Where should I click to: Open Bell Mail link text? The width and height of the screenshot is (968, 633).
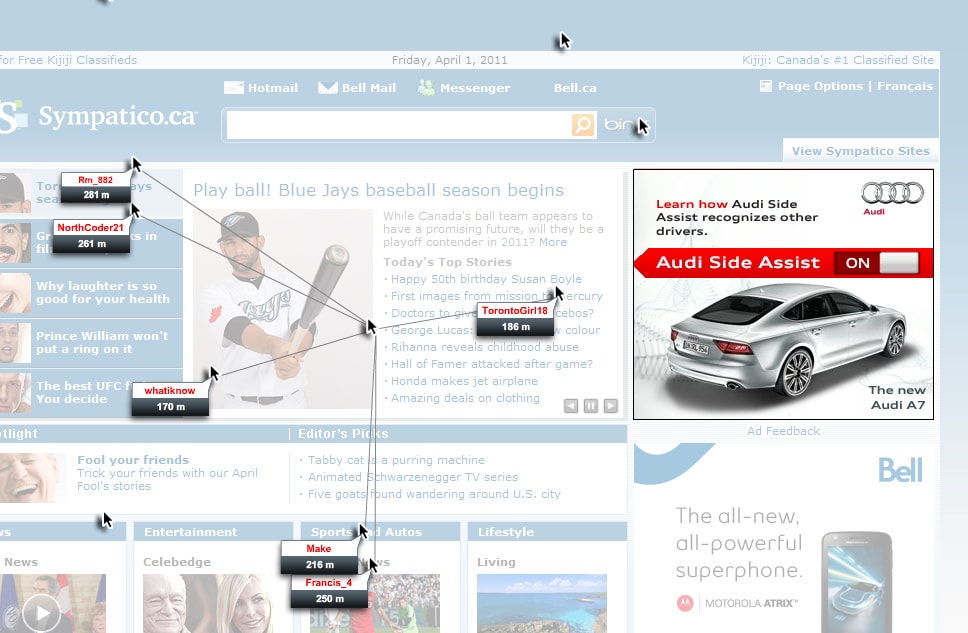(x=369, y=88)
